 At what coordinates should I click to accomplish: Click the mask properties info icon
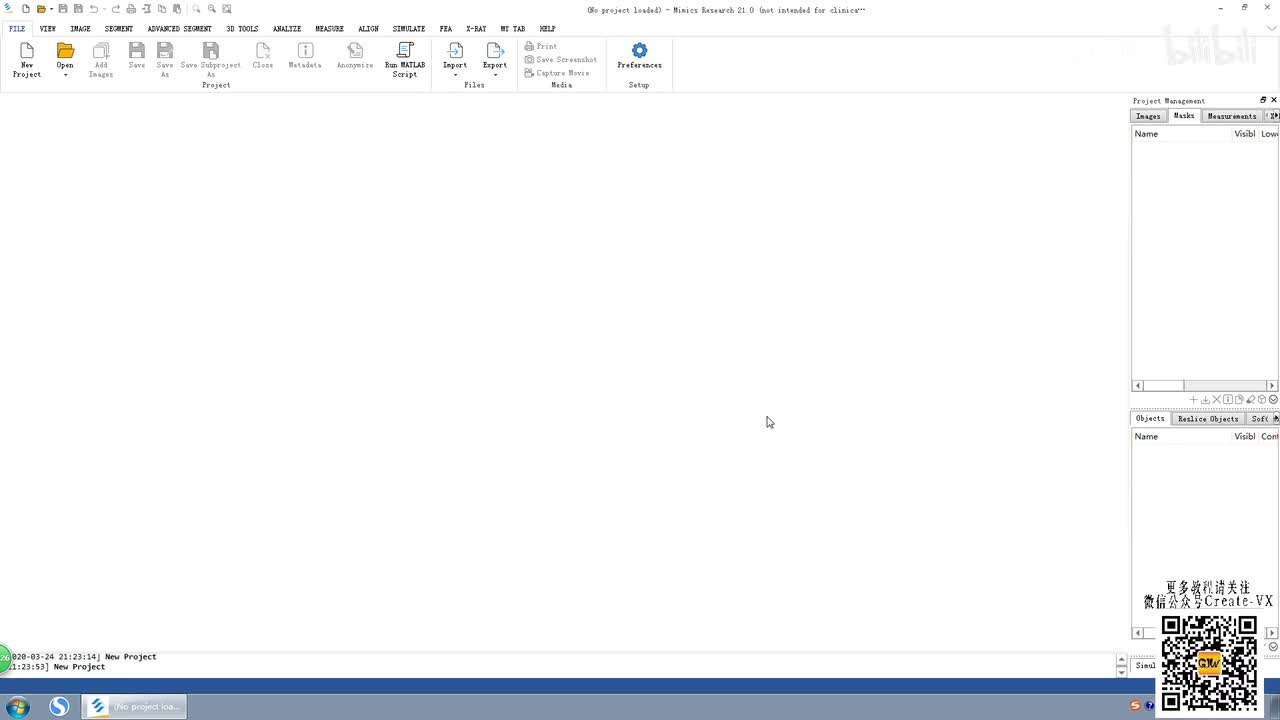1228,400
